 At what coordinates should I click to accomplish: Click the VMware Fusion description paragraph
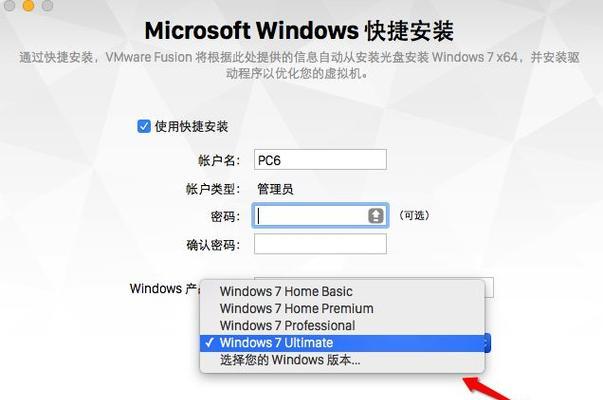pos(299,65)
